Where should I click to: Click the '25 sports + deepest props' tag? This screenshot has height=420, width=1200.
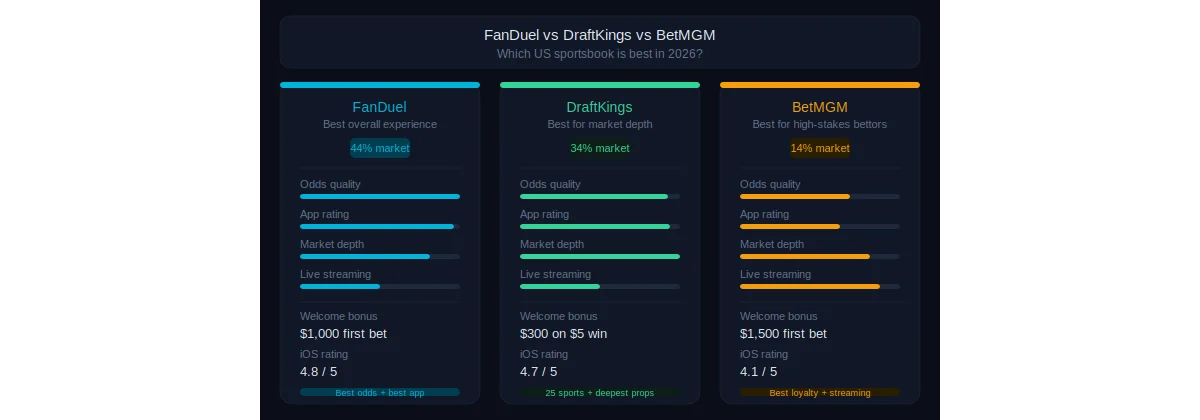600,393
